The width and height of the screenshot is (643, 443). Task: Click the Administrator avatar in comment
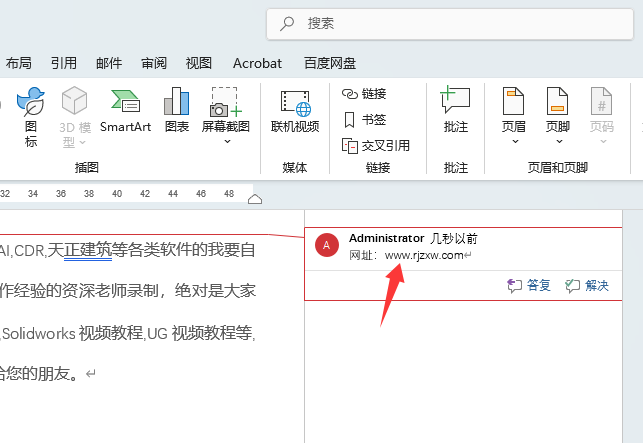[x=326, y=245]
